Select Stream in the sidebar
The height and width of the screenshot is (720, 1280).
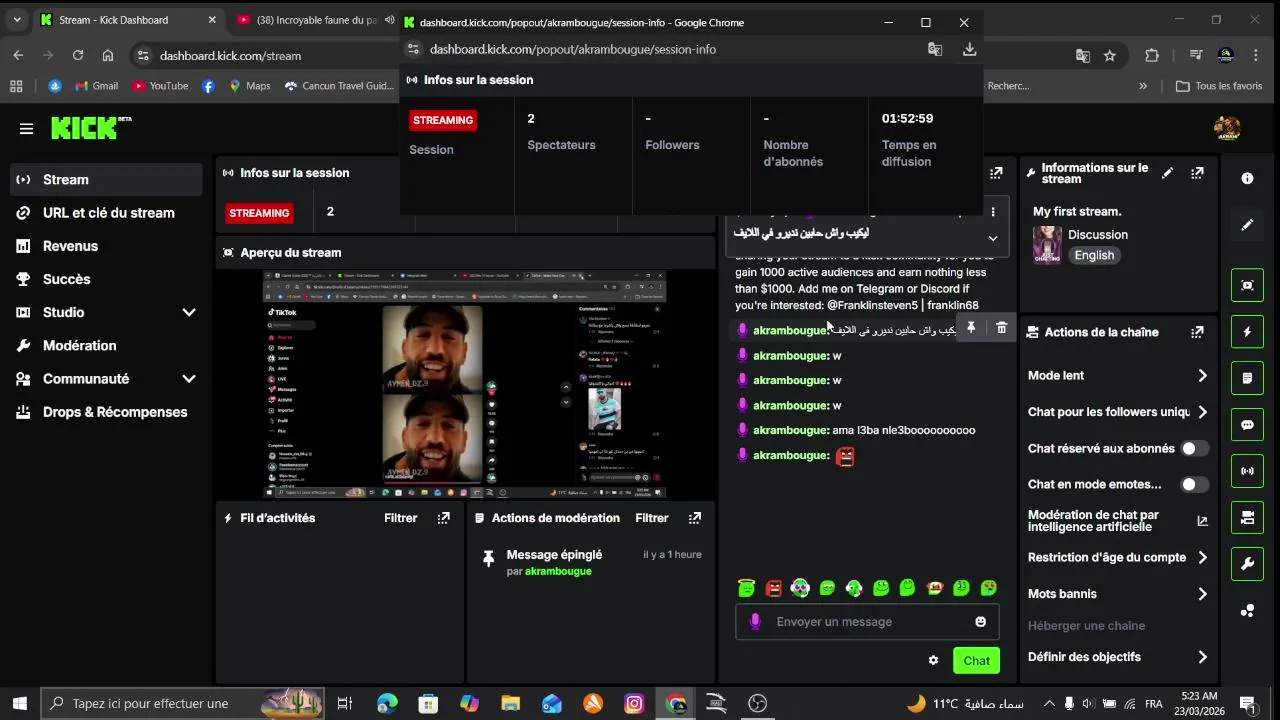click(106, 180)
